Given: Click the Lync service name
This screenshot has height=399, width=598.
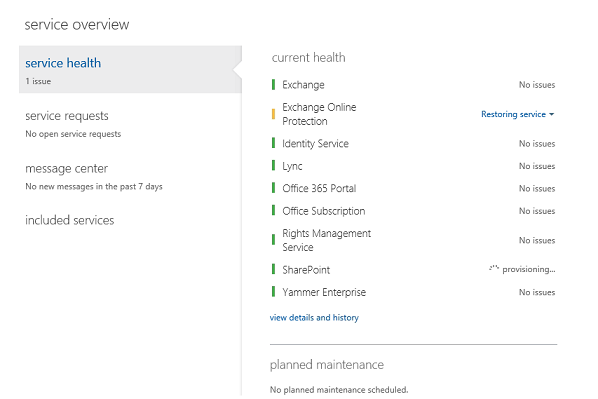Looking at the screenshot, I should click(292, 166).
